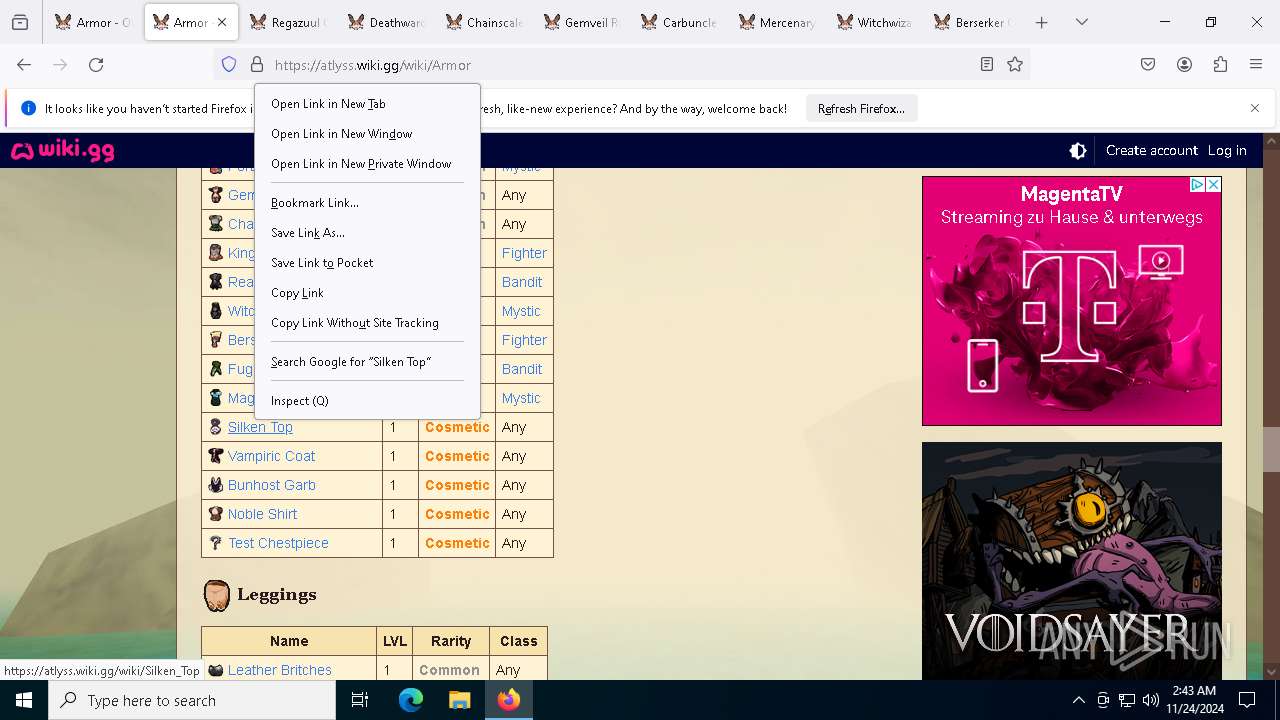The image size is (1280, 720).
Task: Select Save Link As option
Action: point(367,232)
